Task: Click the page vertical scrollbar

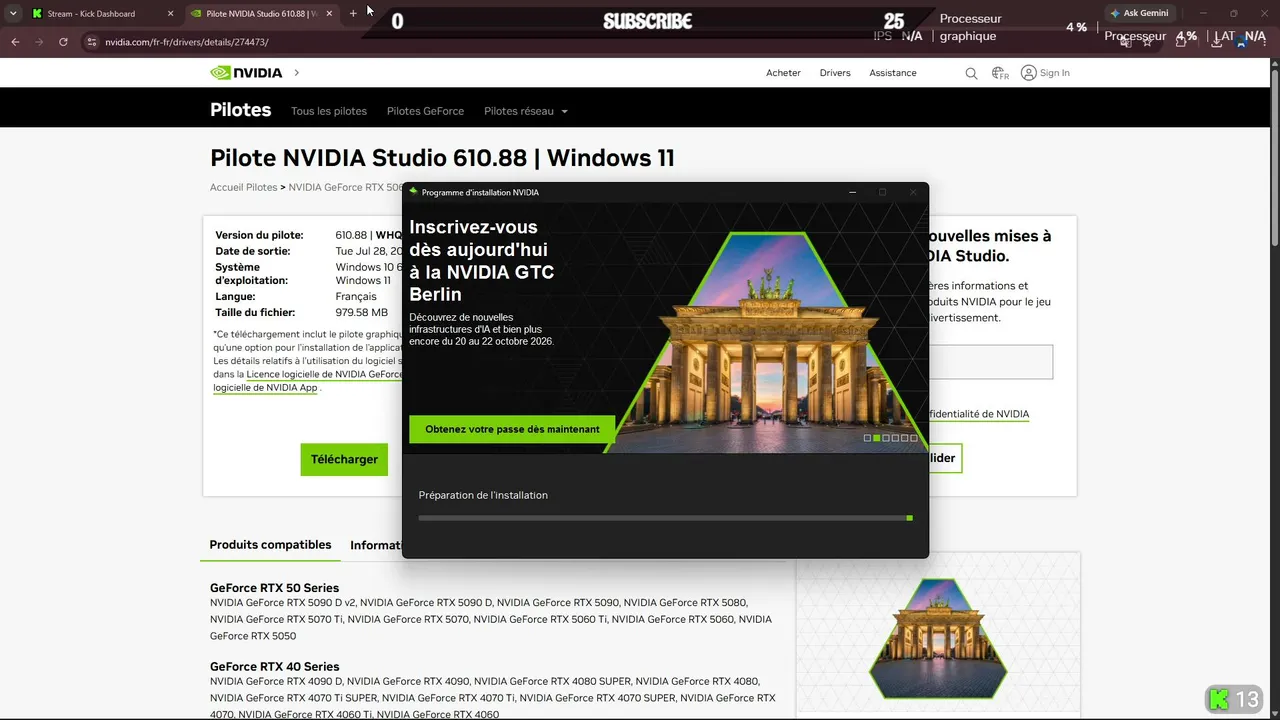Action: point(1274,158)
